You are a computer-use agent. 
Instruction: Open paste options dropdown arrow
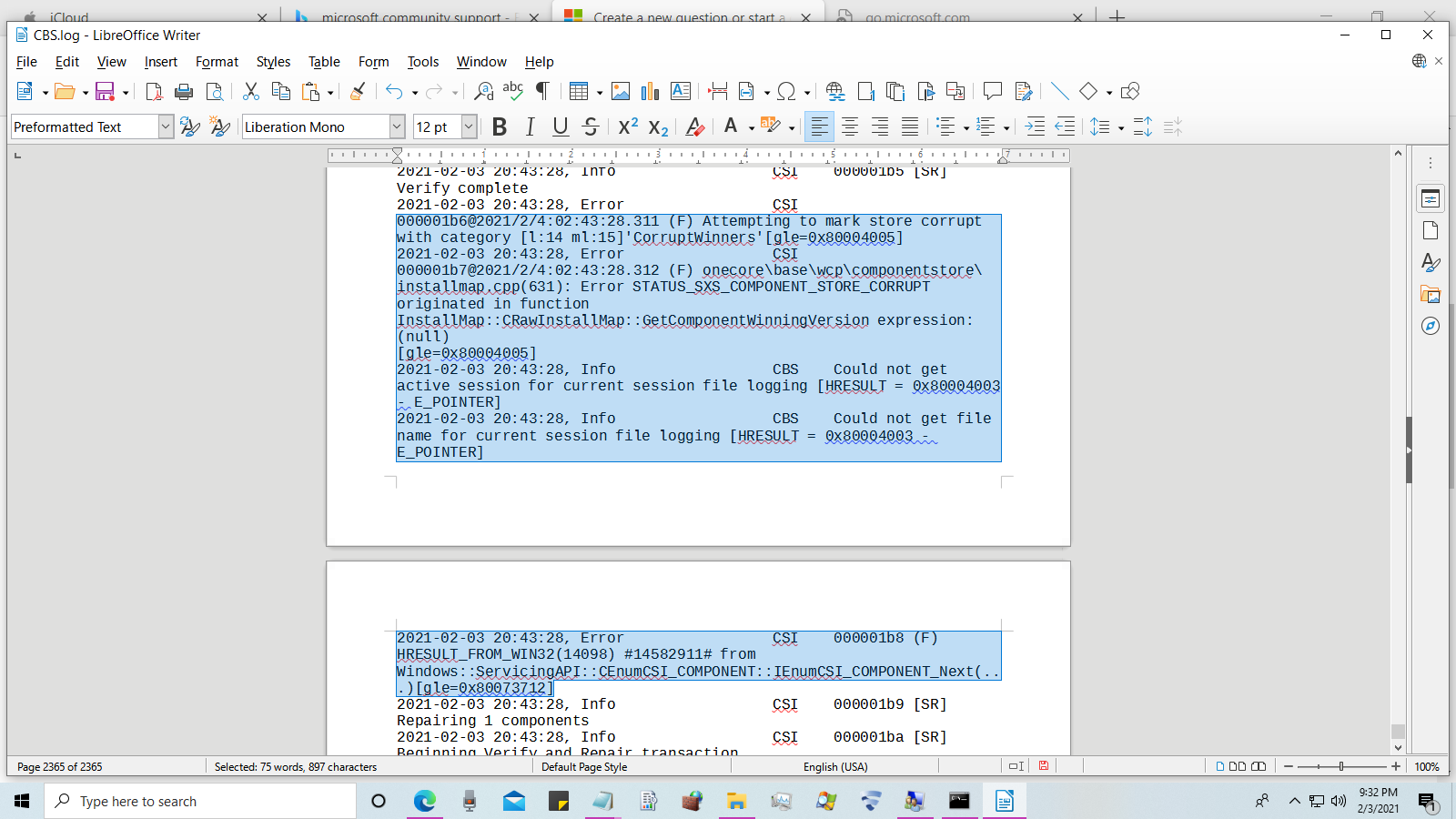pos(329,92)
